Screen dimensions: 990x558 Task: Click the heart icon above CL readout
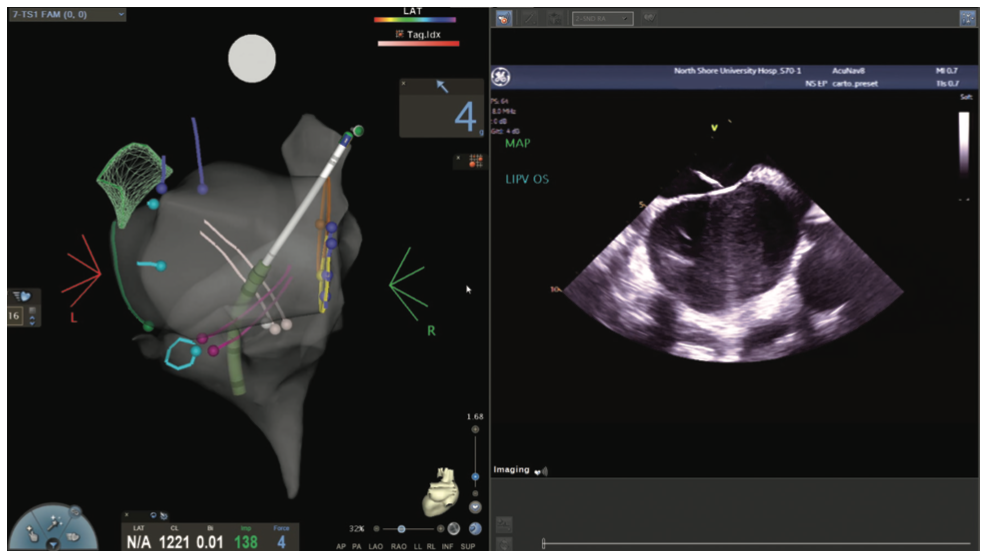tap(164, 516)
